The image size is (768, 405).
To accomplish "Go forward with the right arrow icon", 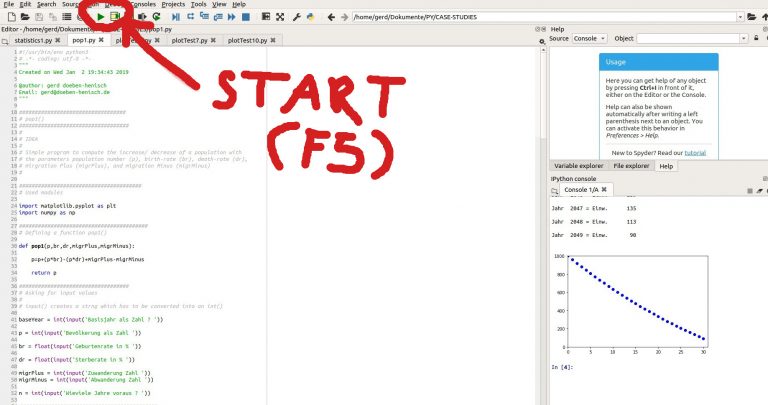I will point(345,17).
